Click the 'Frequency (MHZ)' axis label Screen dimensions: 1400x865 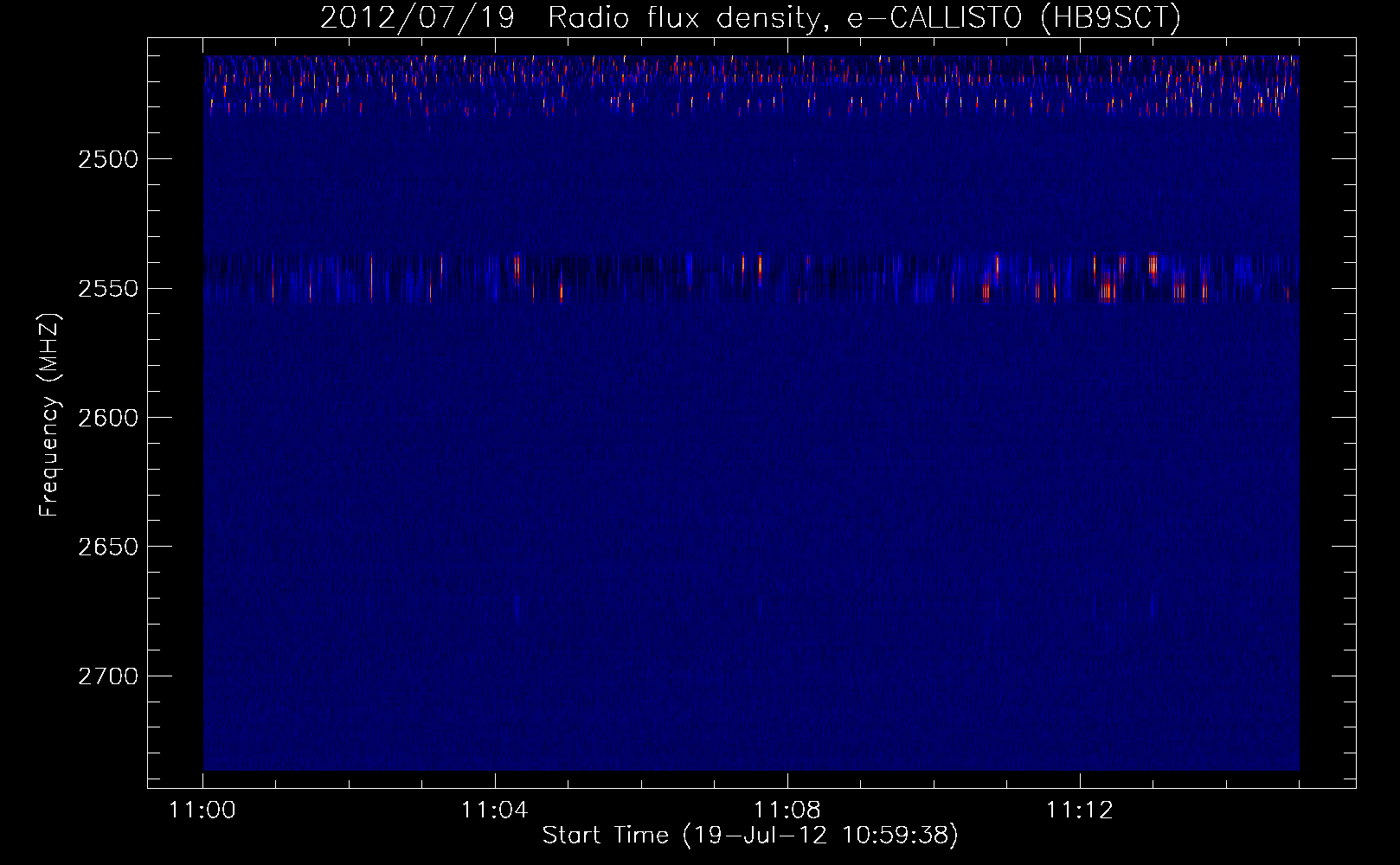[x=49, y=414]
